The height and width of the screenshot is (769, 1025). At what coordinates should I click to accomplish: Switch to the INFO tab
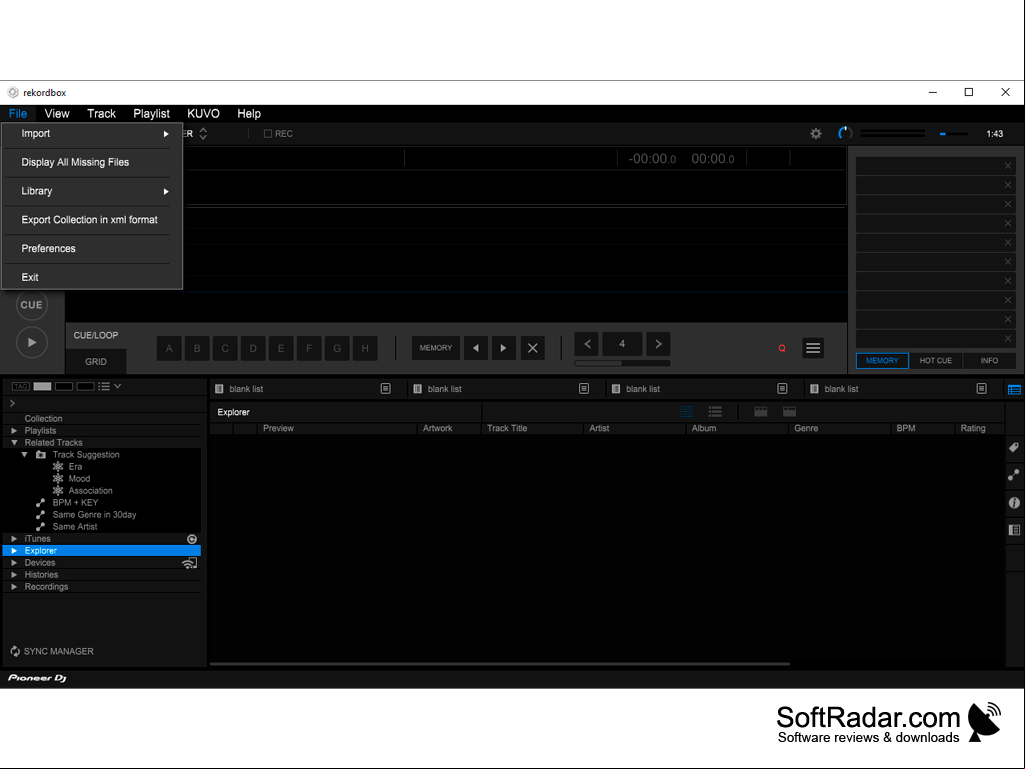pos(989,360)
